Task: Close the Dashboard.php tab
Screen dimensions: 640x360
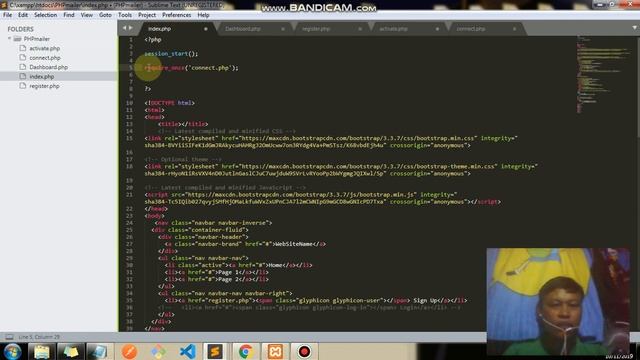Action: [283, 29]
